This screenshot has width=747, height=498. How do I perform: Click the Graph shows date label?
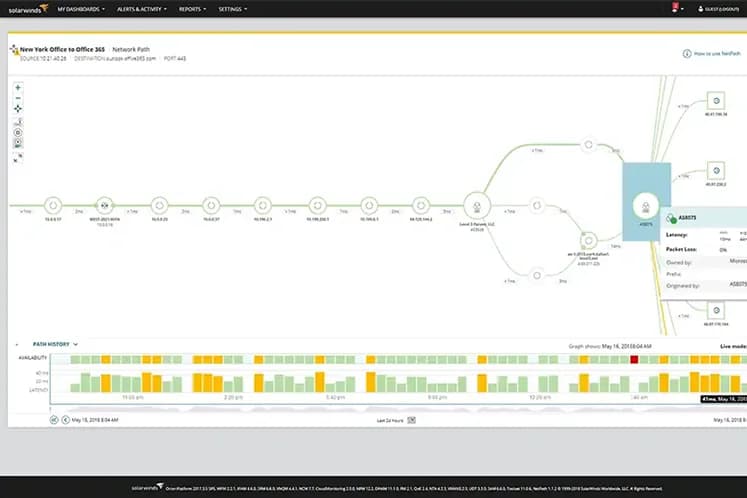click(x=610, y=346)
